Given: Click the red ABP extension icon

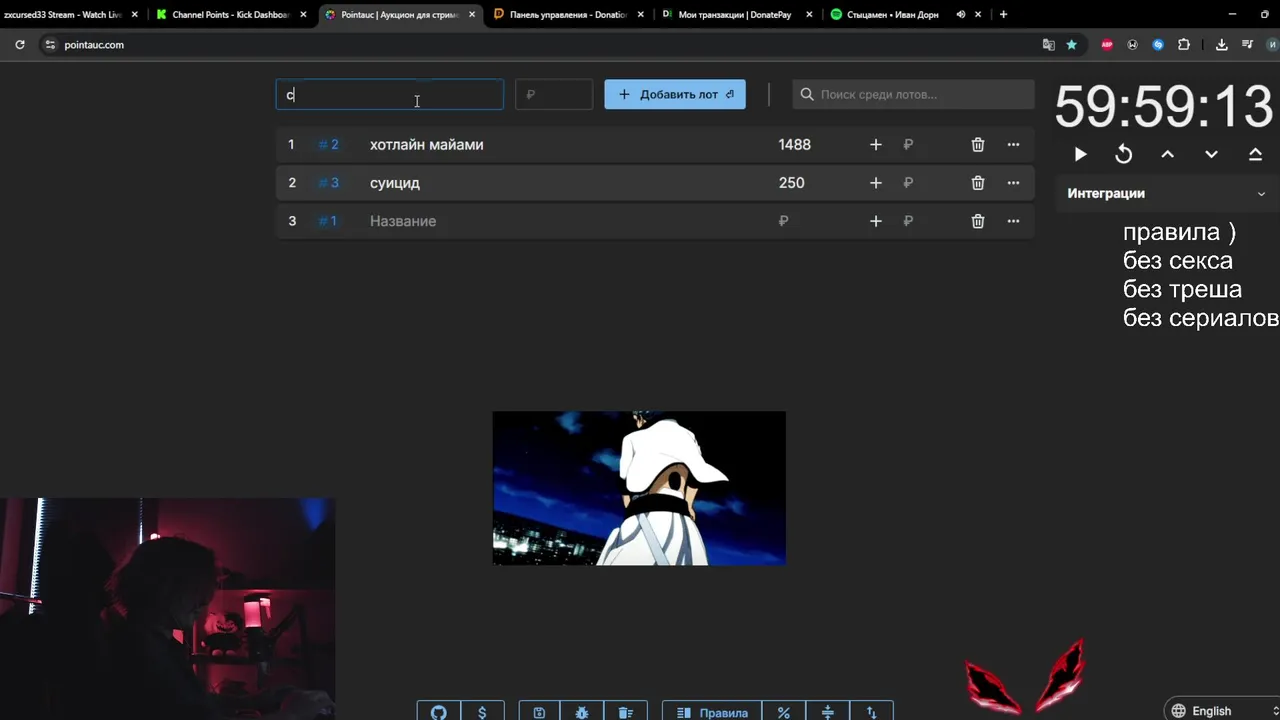Looking at the screenshot, I should pyautogui.click(x=1107, y=45).
